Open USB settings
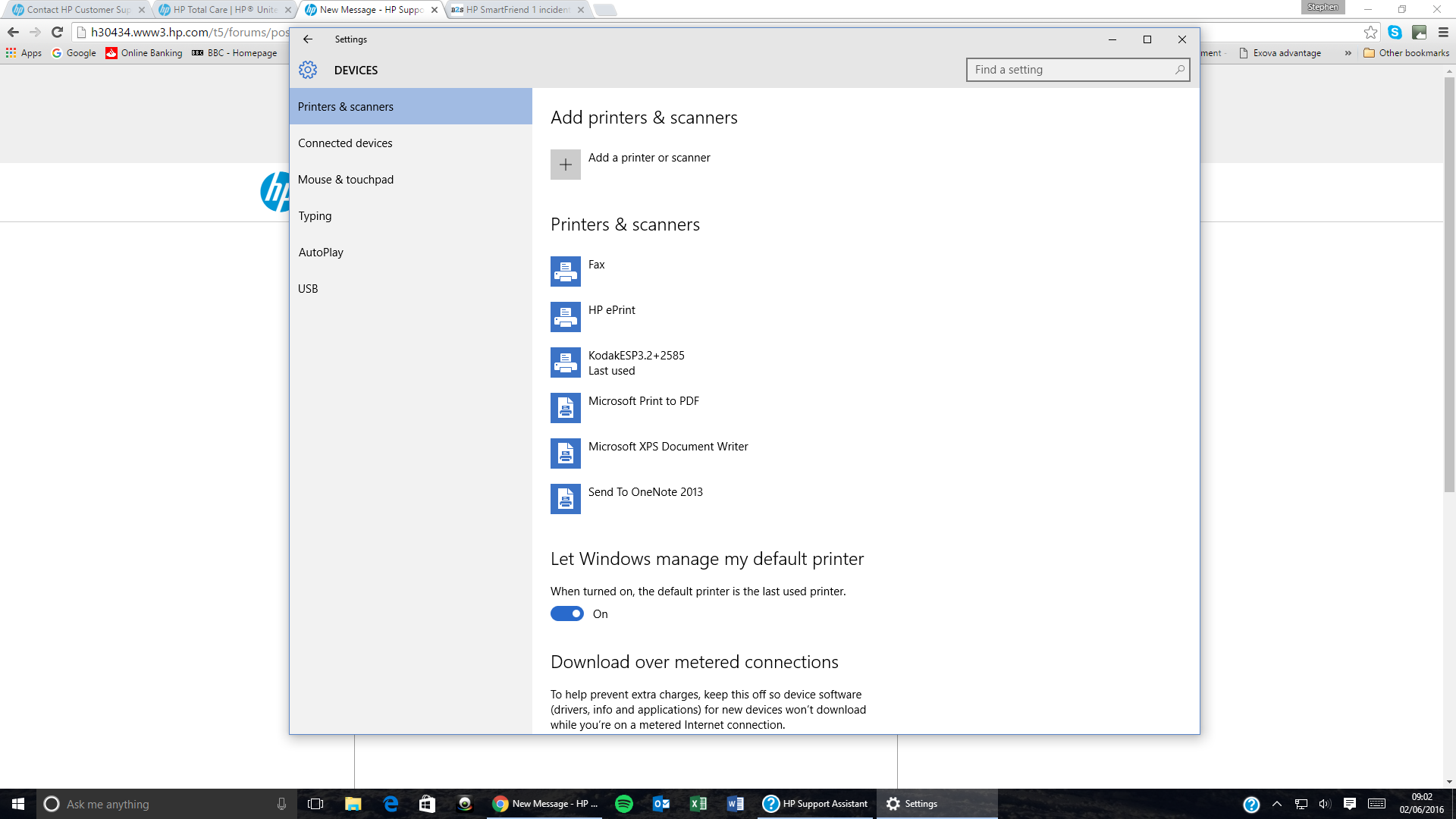Image resolution: width=1456 pixels, height=819 pixels. (410, 288)
